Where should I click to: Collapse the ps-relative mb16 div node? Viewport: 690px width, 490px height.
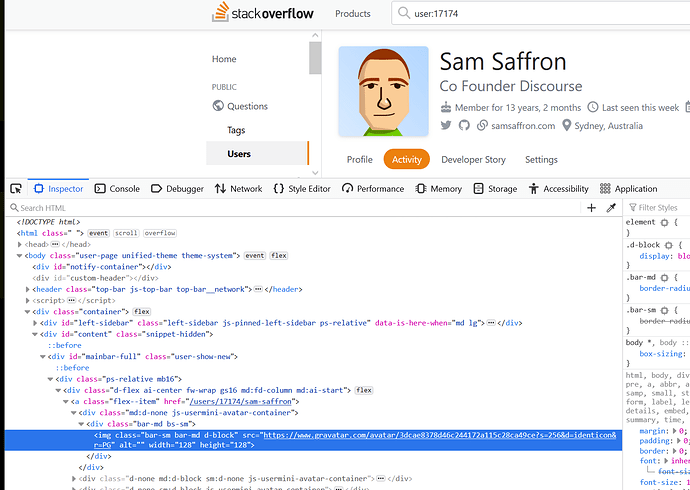click(x=51, y=379)
